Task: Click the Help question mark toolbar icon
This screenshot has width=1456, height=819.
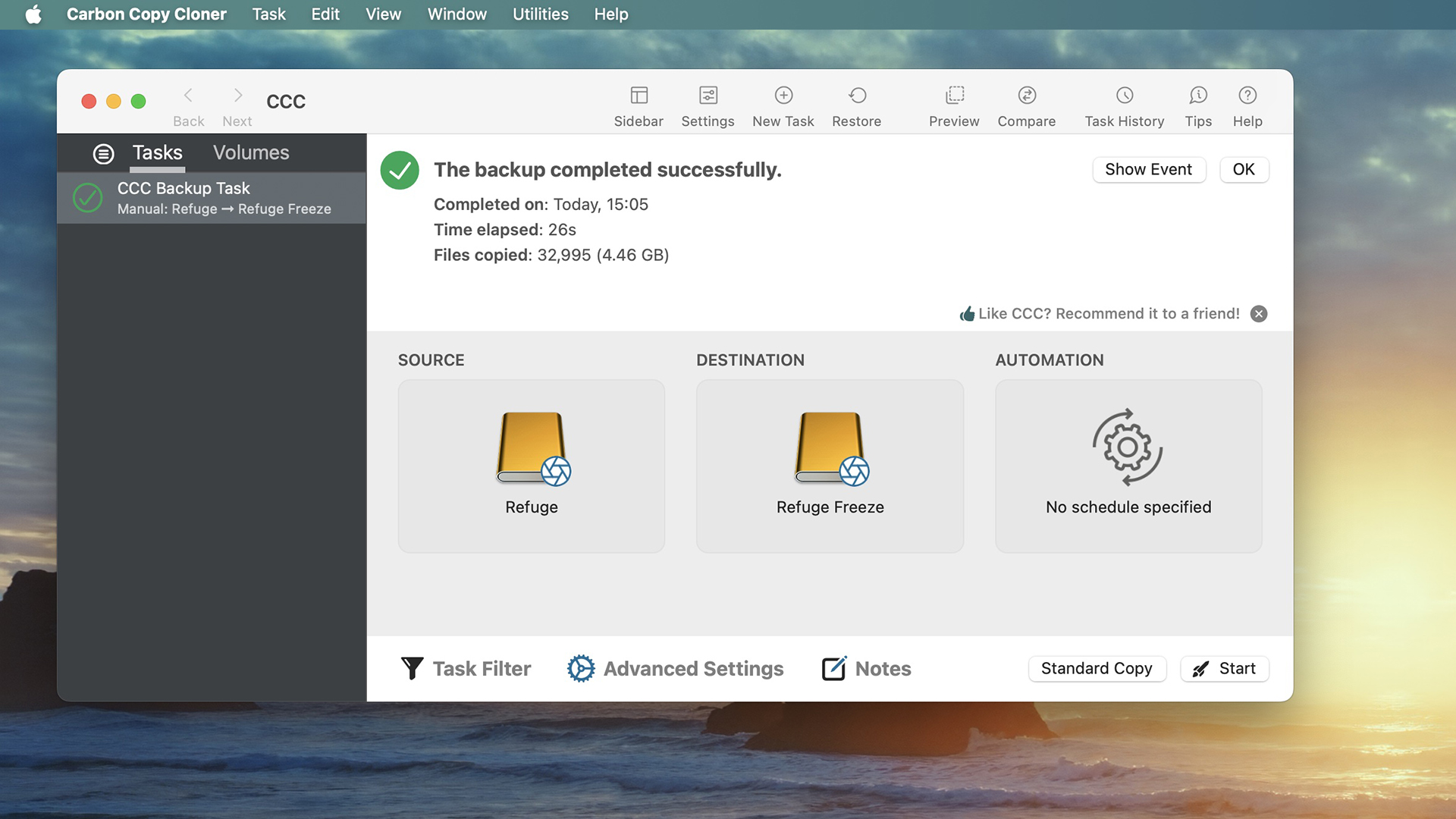Action: [1247, 96]
